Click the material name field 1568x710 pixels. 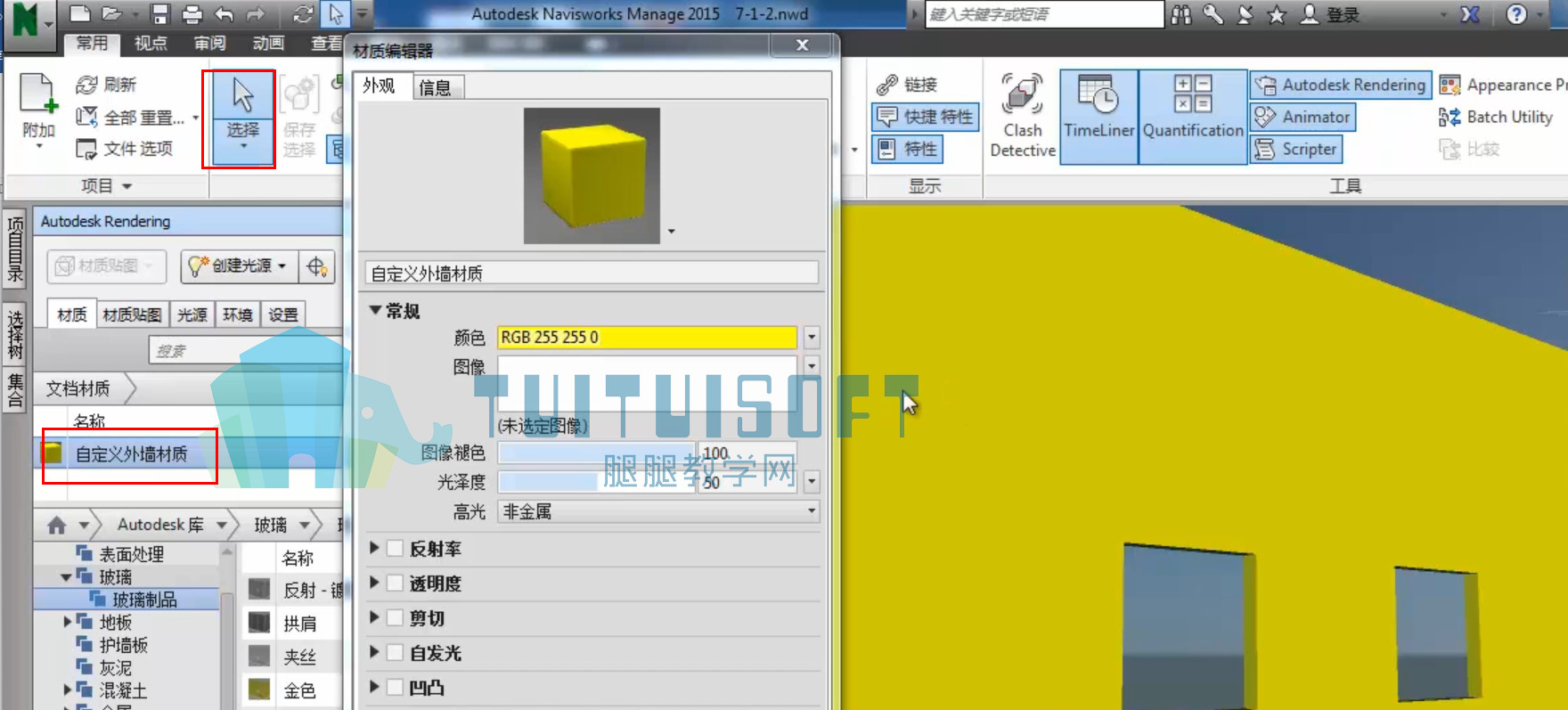point(592,273)
